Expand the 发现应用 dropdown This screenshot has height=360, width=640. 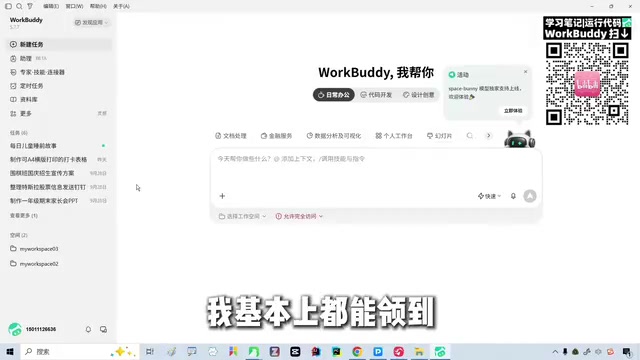pyautogui.click(x=91, y=22)
